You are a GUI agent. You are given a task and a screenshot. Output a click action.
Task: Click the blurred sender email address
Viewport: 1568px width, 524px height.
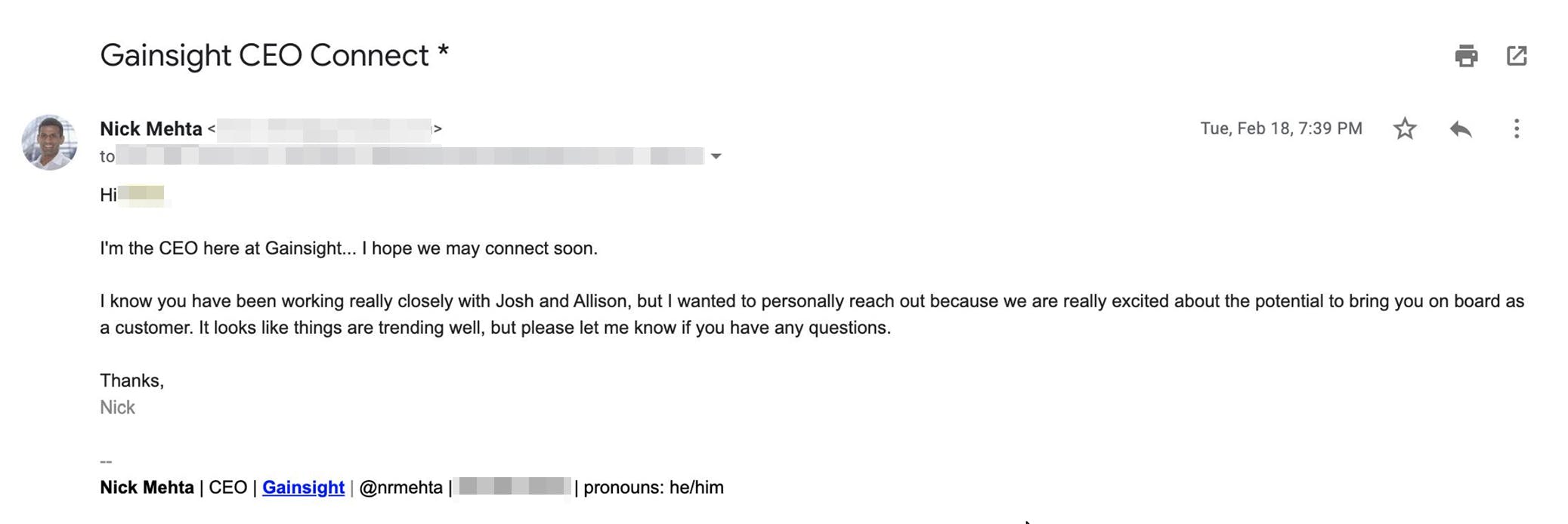pos(324,129)
